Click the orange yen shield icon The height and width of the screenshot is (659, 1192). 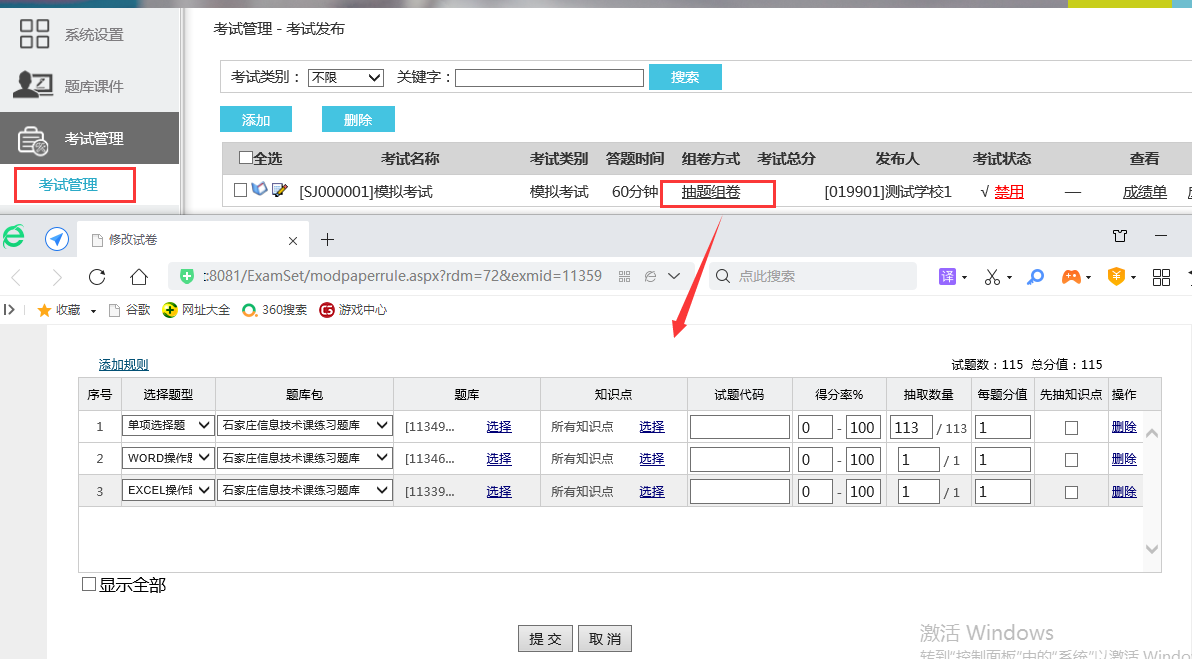click(x=1115, y=277)
